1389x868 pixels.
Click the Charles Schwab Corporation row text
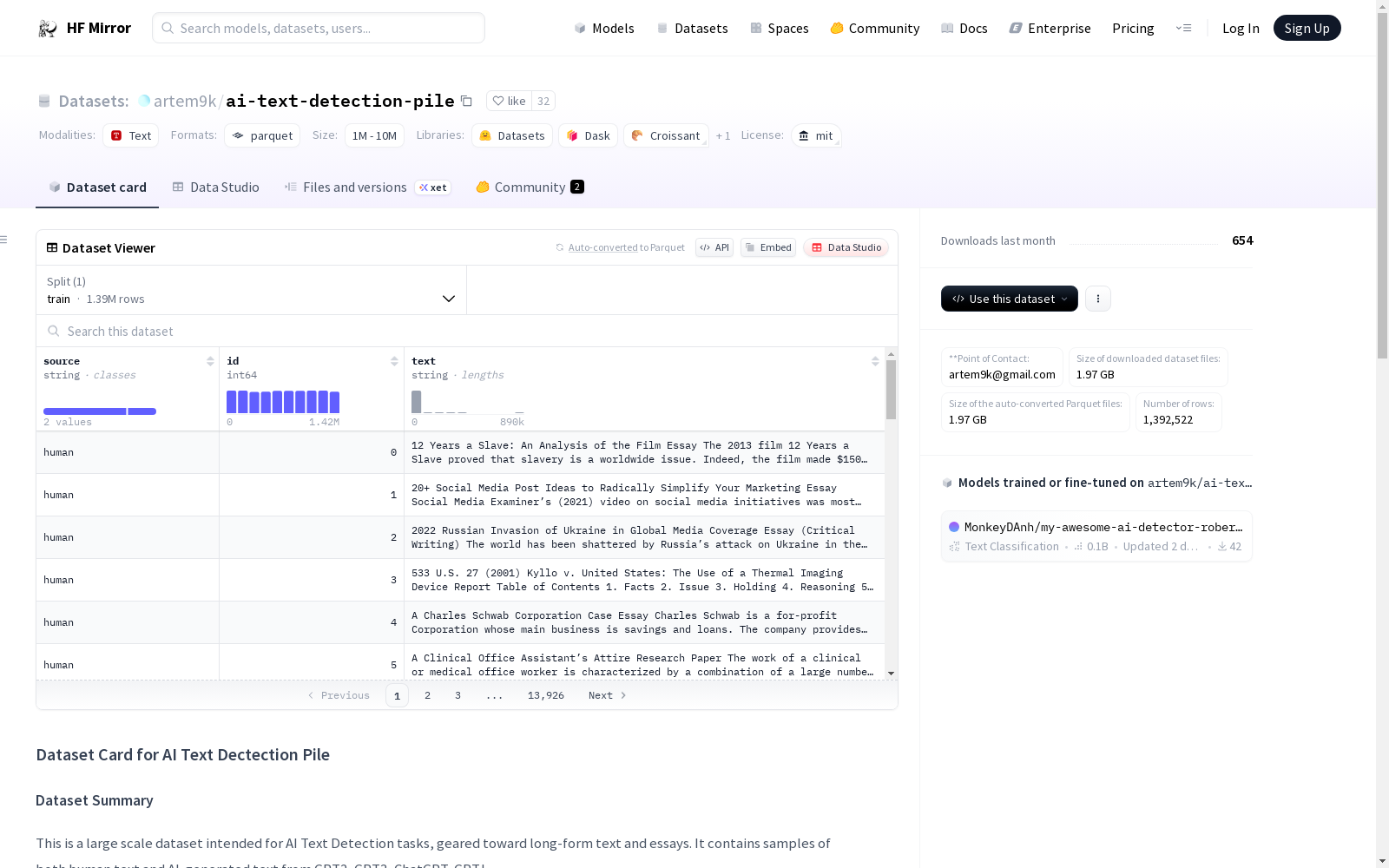[x=644, y=623]
